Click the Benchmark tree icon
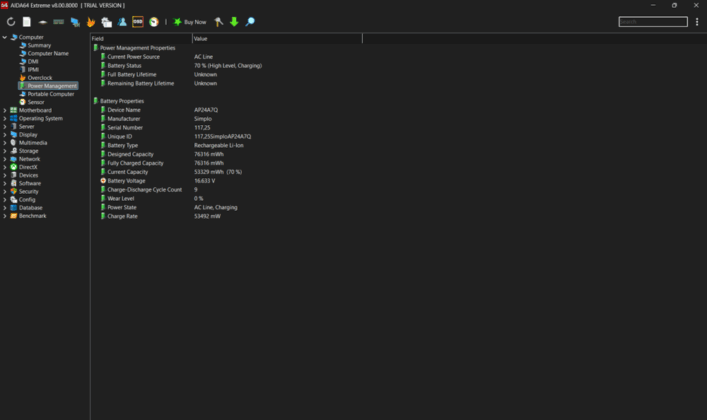 [x=14, y=216]
